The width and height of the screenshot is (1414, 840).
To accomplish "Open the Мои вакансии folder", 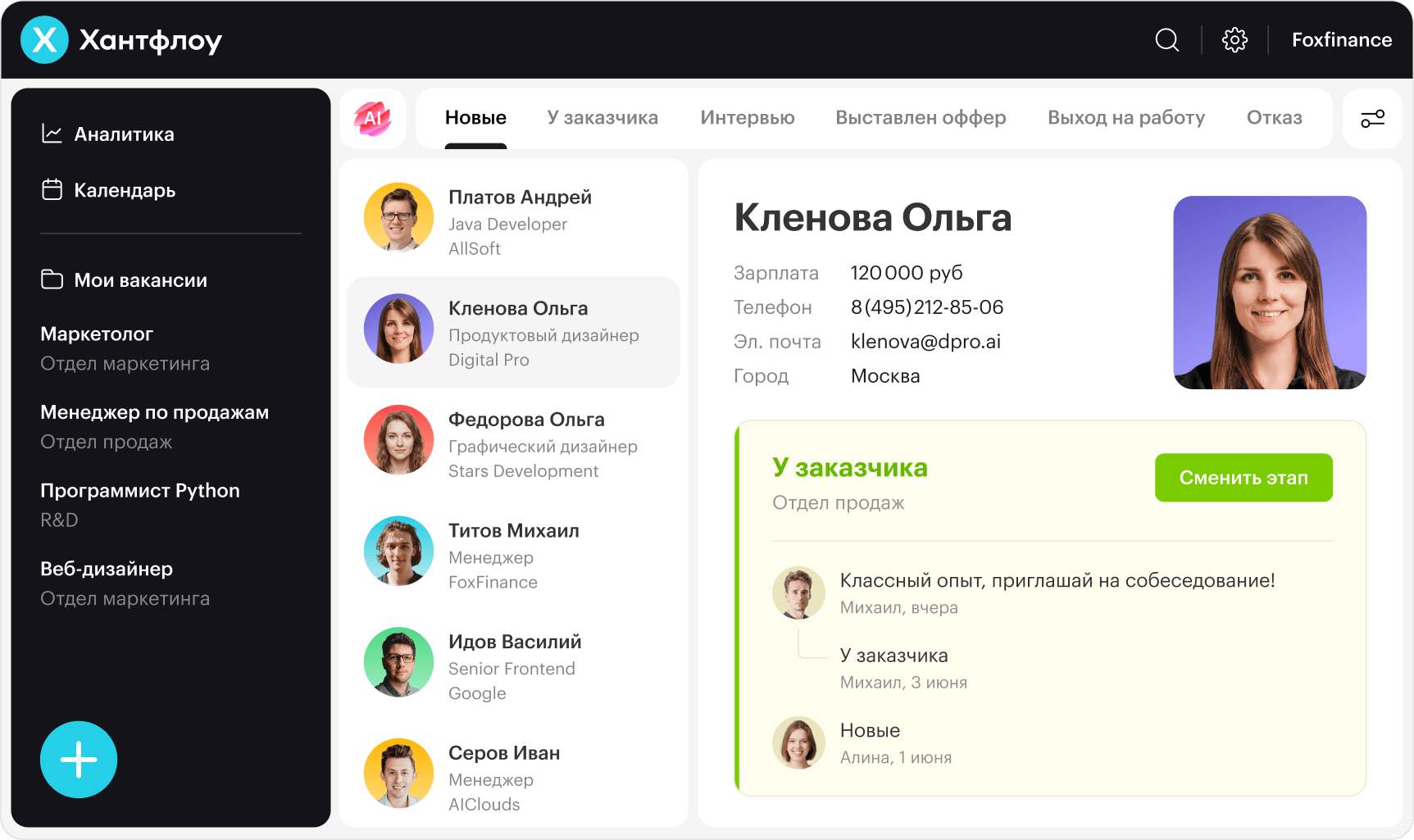I will pos(139,279).
